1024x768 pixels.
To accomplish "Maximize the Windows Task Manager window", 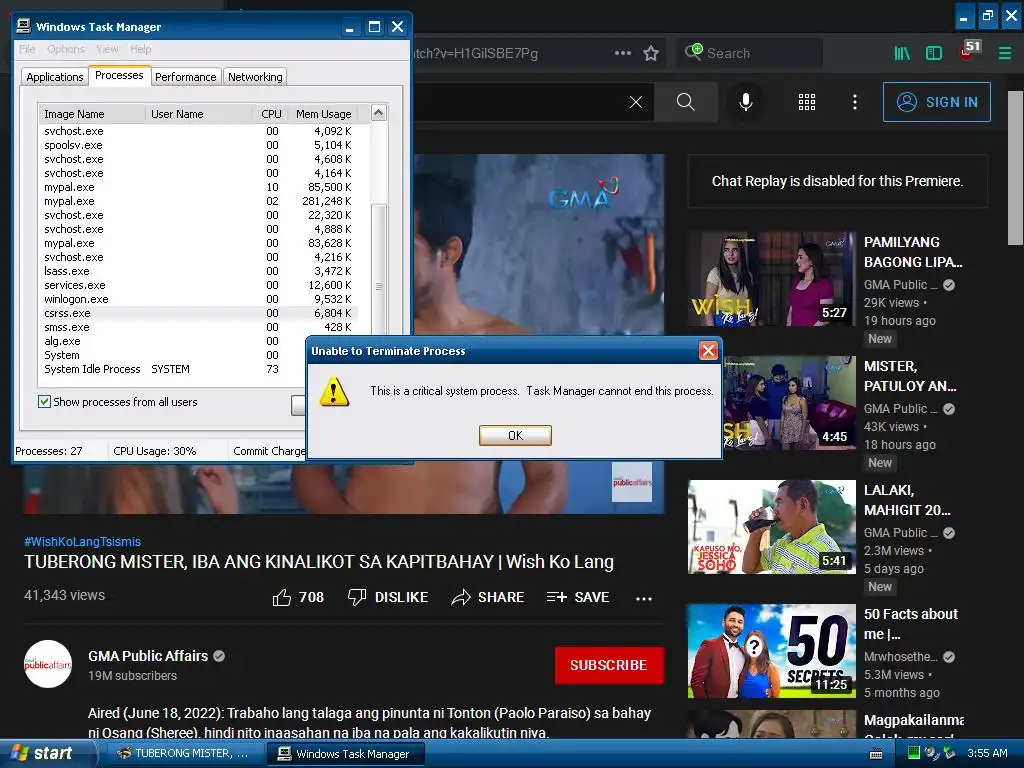I will tap(374, 27).
